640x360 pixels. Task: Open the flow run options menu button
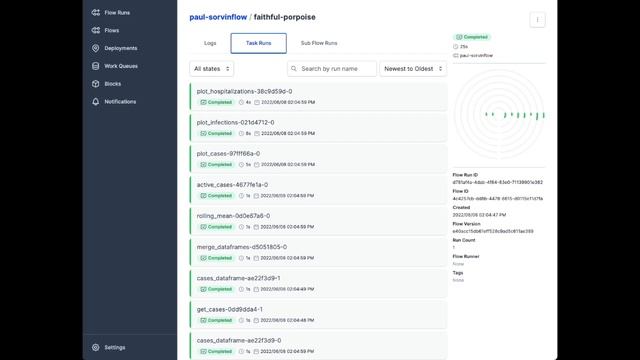point(537,20)
